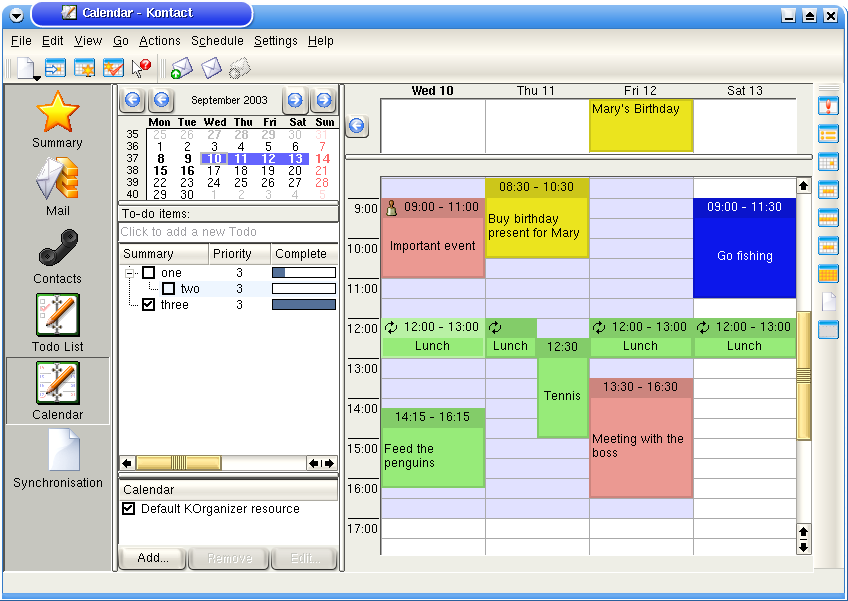This screenshot has height=601, width=848.
Task: Click the send mail icon with green arrow
Action: [181, 68]
